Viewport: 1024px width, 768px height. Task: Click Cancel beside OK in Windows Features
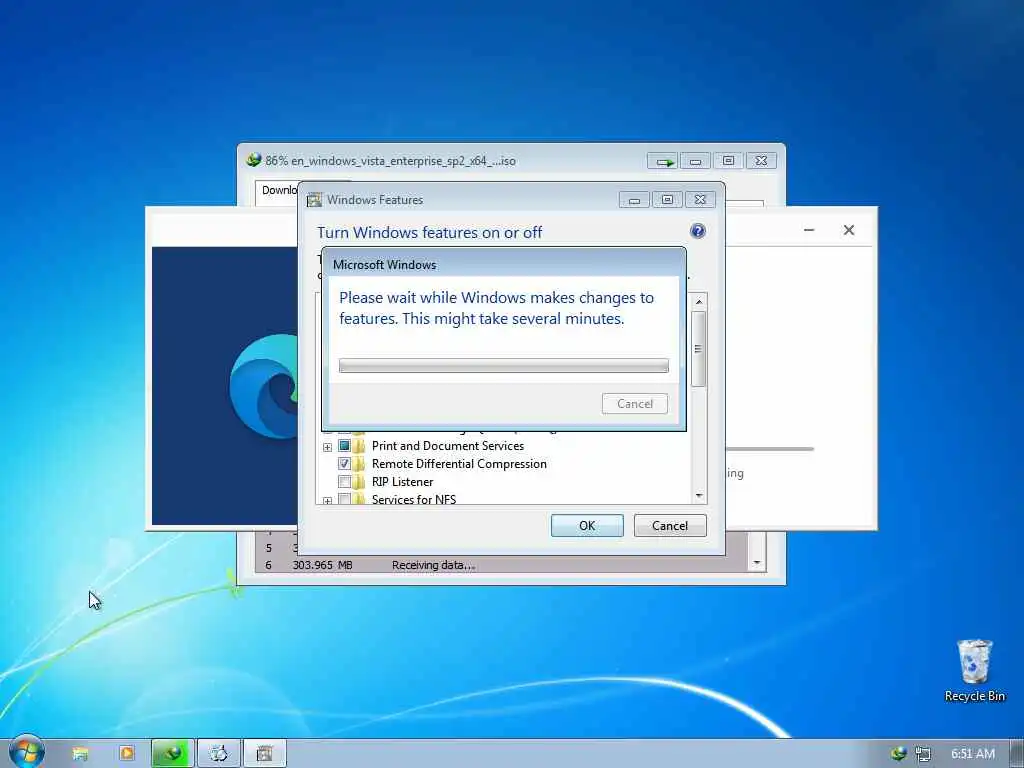(x=670, y=526)
